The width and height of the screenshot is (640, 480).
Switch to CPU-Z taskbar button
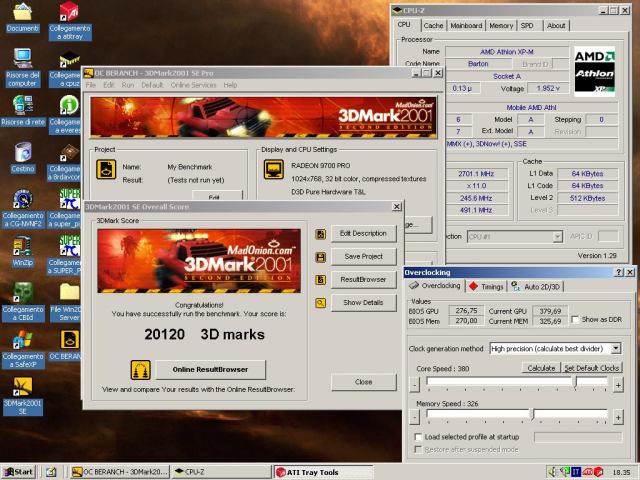[221, 472]
